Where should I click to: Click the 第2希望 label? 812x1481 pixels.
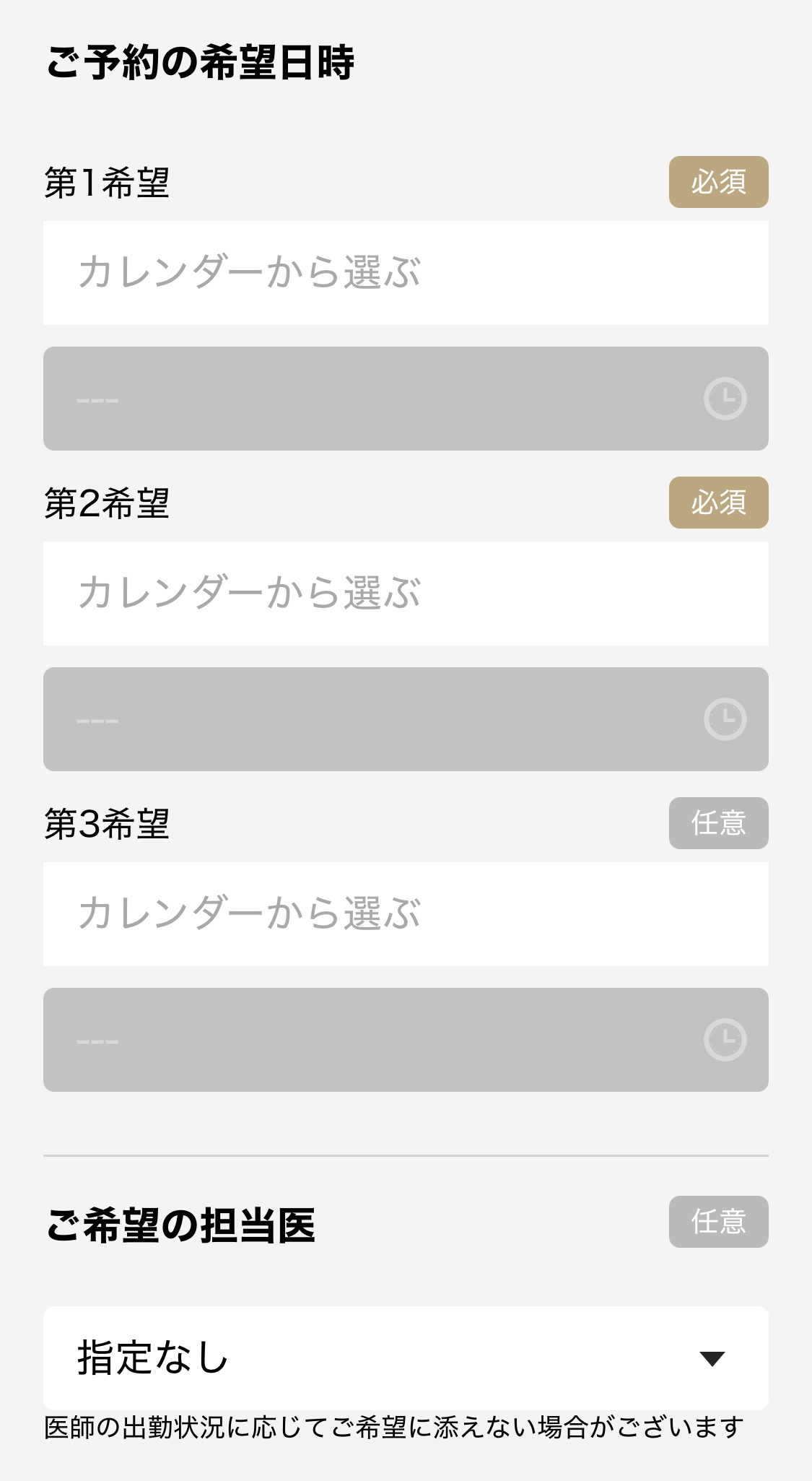click(x=107, y=503)
